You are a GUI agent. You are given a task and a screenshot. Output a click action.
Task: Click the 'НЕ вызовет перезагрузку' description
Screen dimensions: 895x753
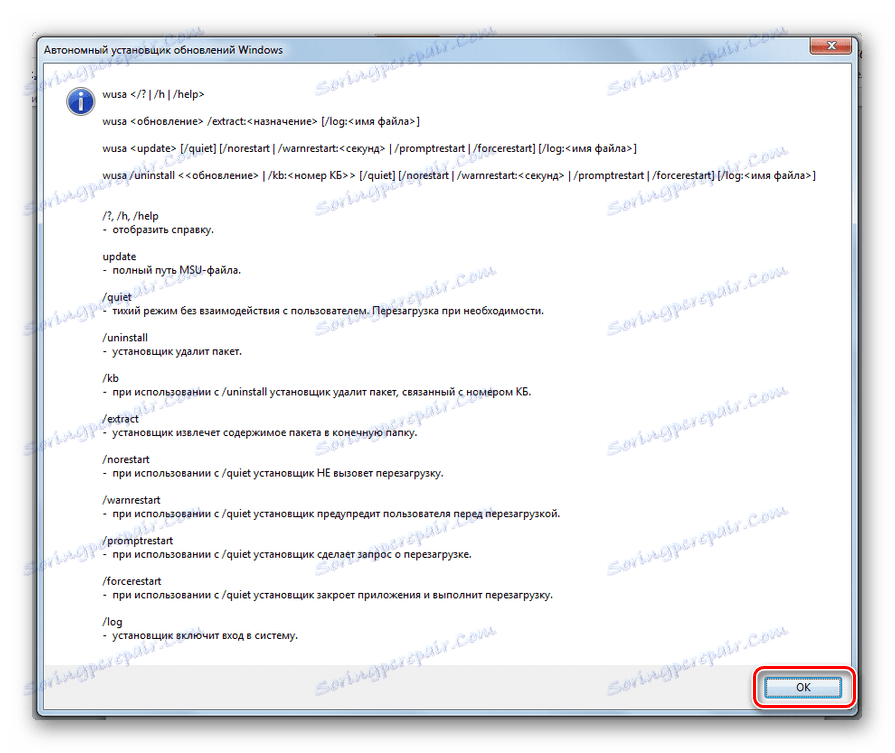(273, 473)
